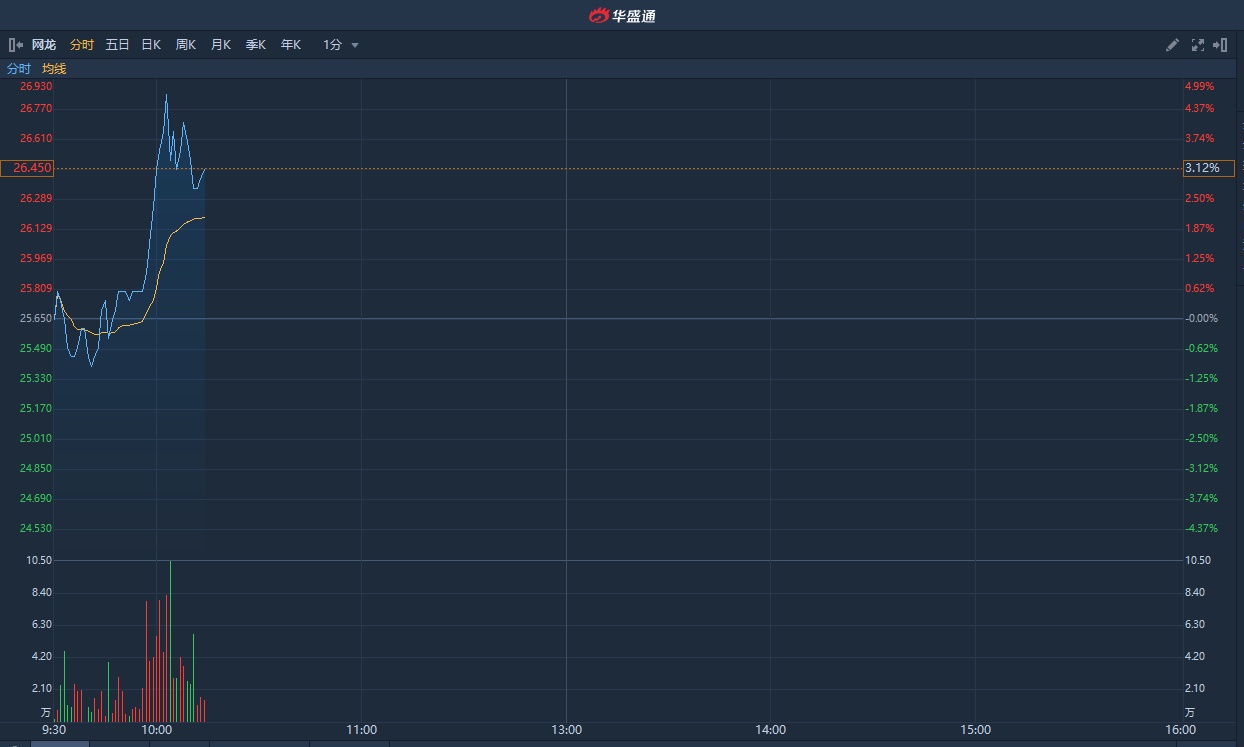Viewport: 1244px width, 747px height.
Task: Toggle the 均线 average line legend
Action: (x=54, y=69)
